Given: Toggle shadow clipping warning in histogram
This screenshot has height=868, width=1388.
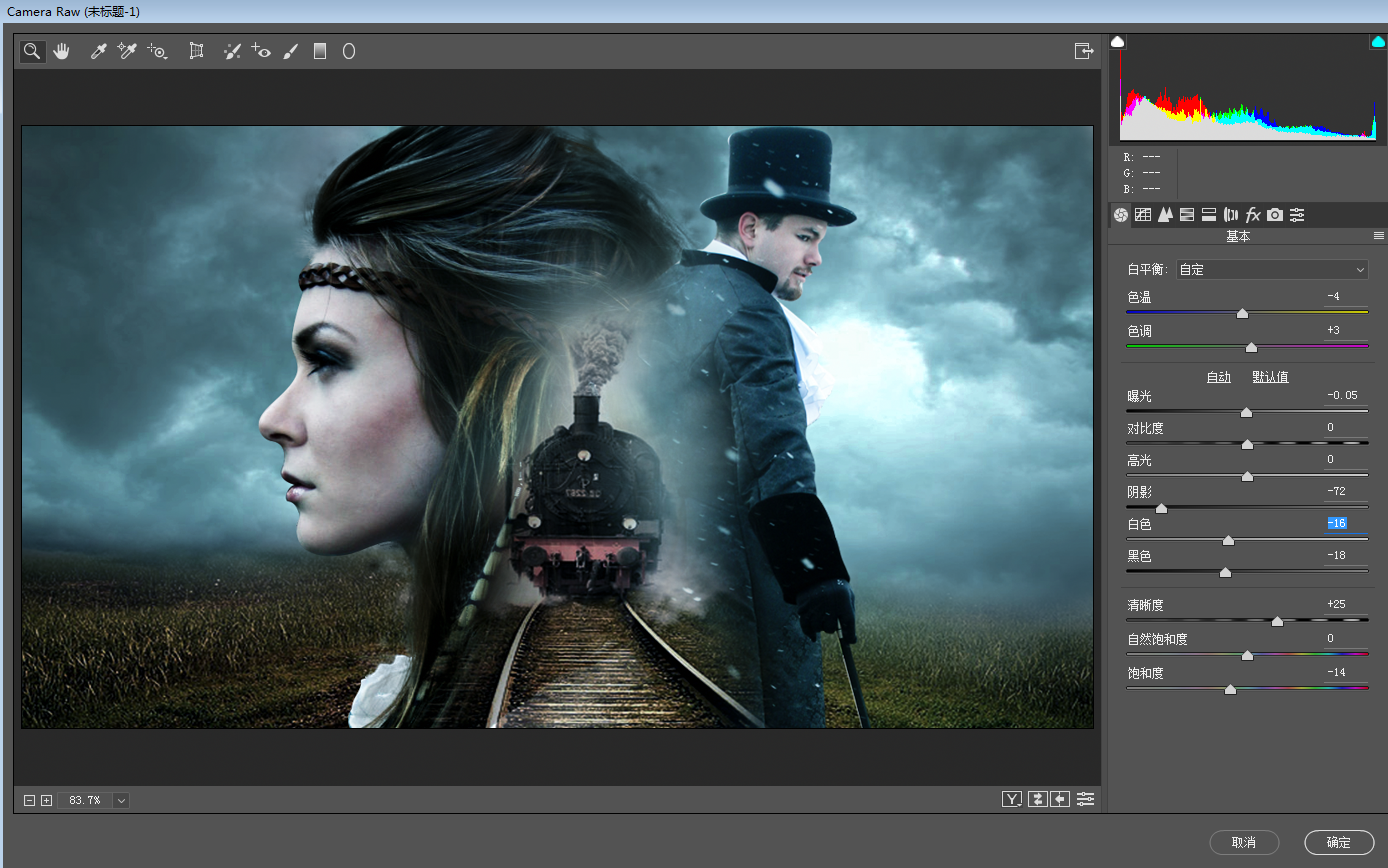Looking at the screenshot, I should click(1118, 42).
